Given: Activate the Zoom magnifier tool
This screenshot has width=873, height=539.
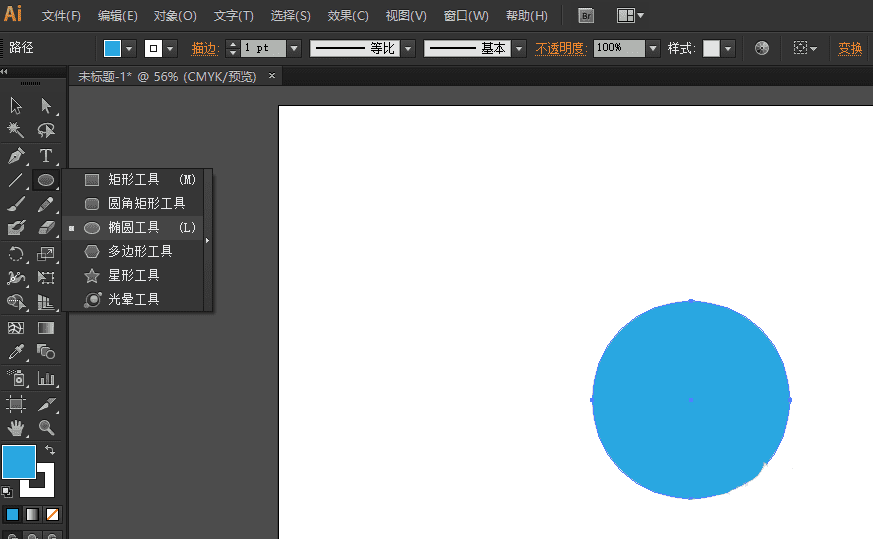Looking at the screenshot, I should point(46,428).
